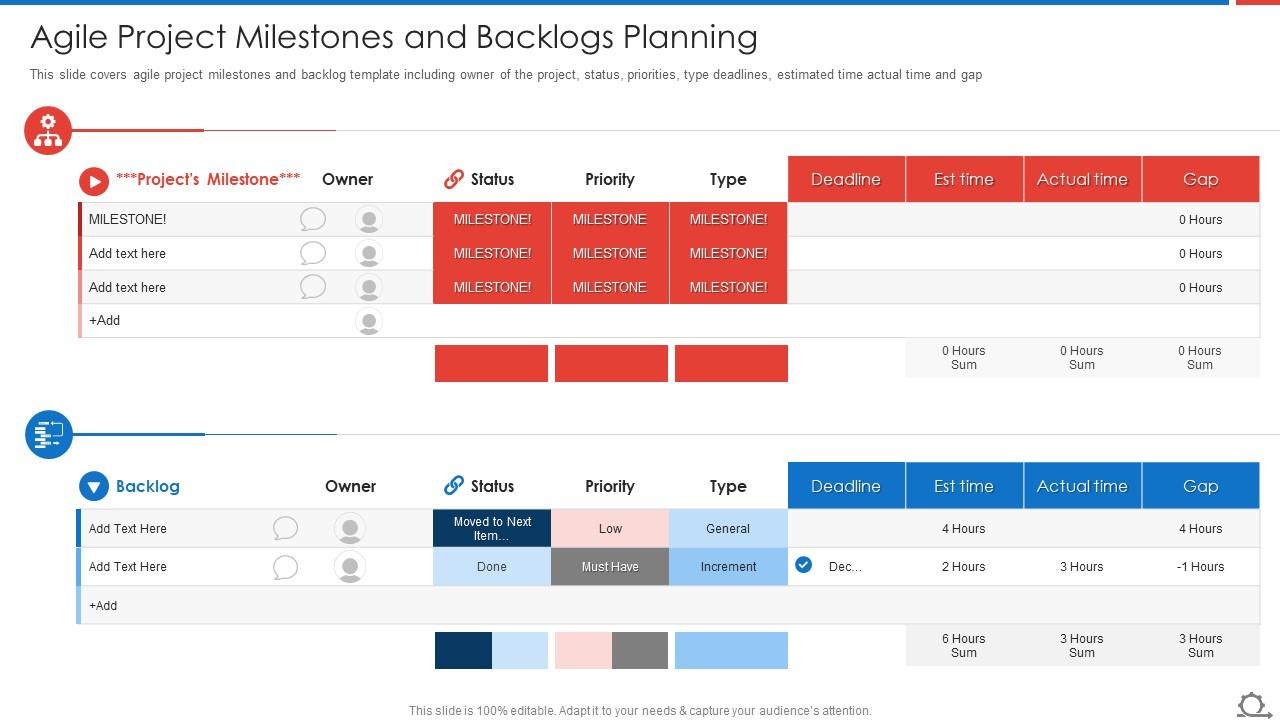Select the dark navy status color swatch below Backlog
The height and width of the screenshot is (720, 1280).
[x=462, y=650]
